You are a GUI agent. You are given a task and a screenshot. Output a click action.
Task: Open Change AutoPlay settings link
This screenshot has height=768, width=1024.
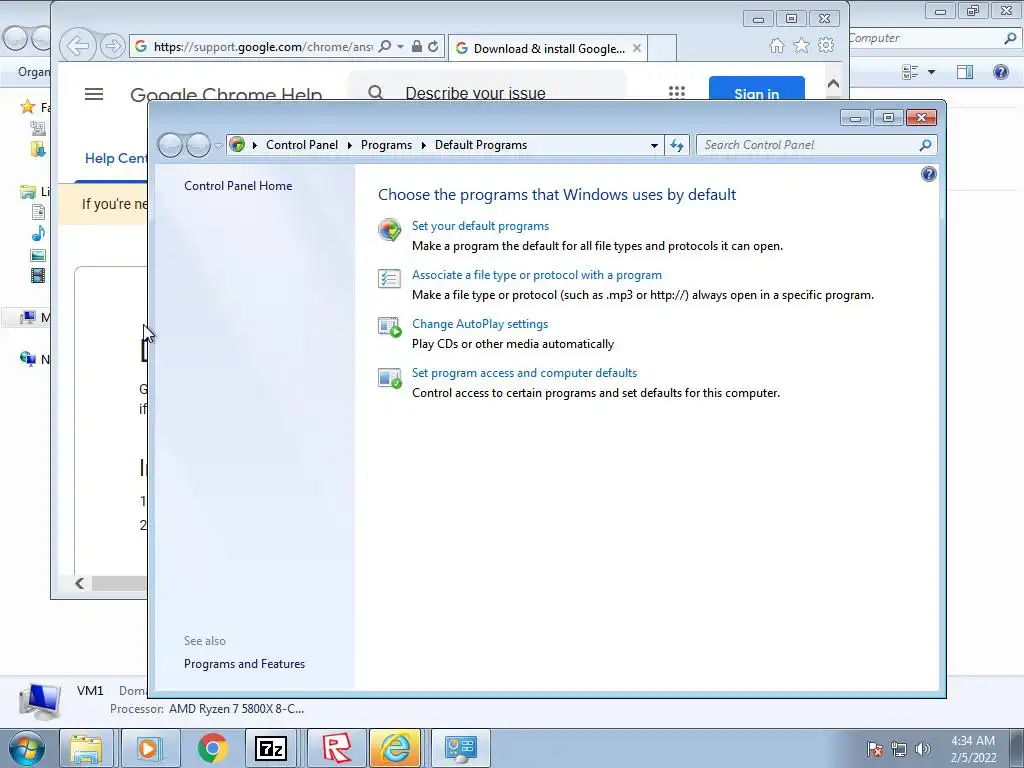[x=479, y=324]
